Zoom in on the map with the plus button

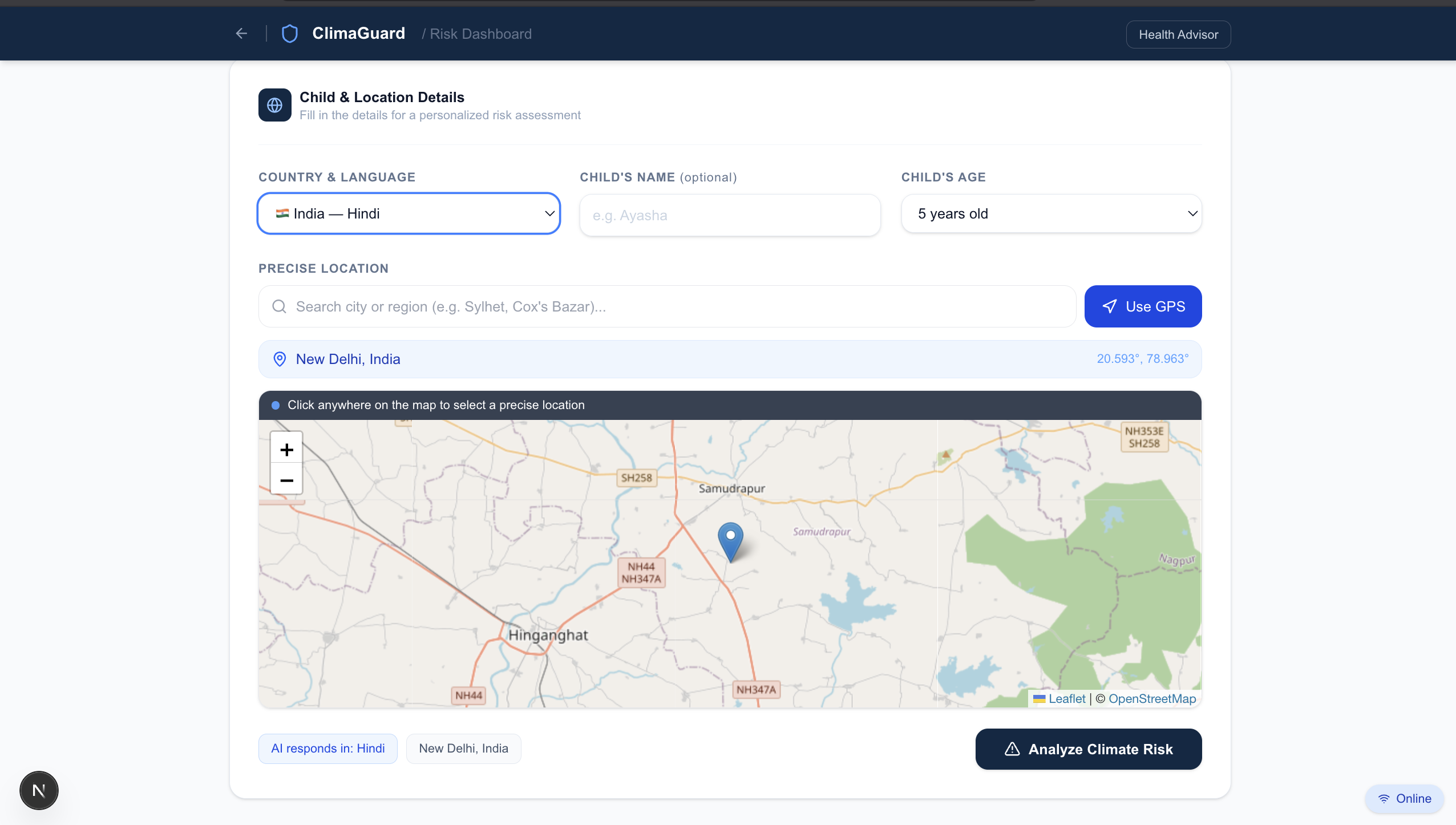[286, 450]
